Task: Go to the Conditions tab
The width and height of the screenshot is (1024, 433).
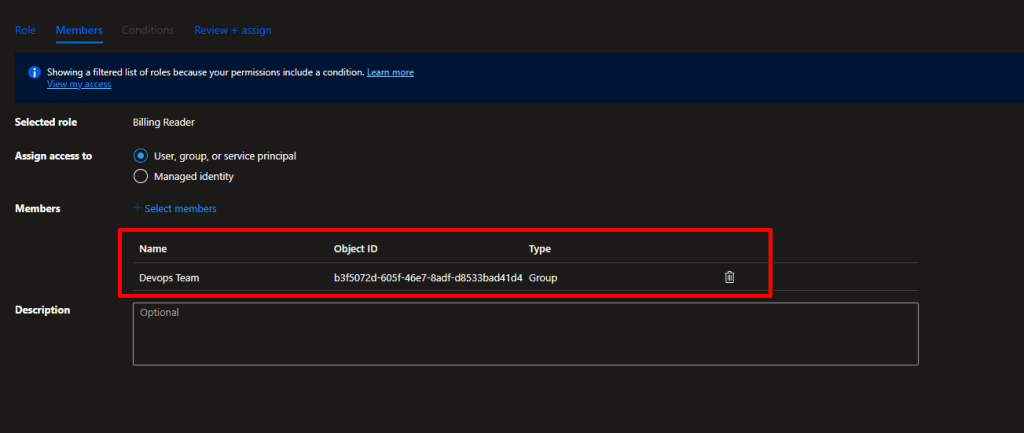Action: tap(147, 30)
